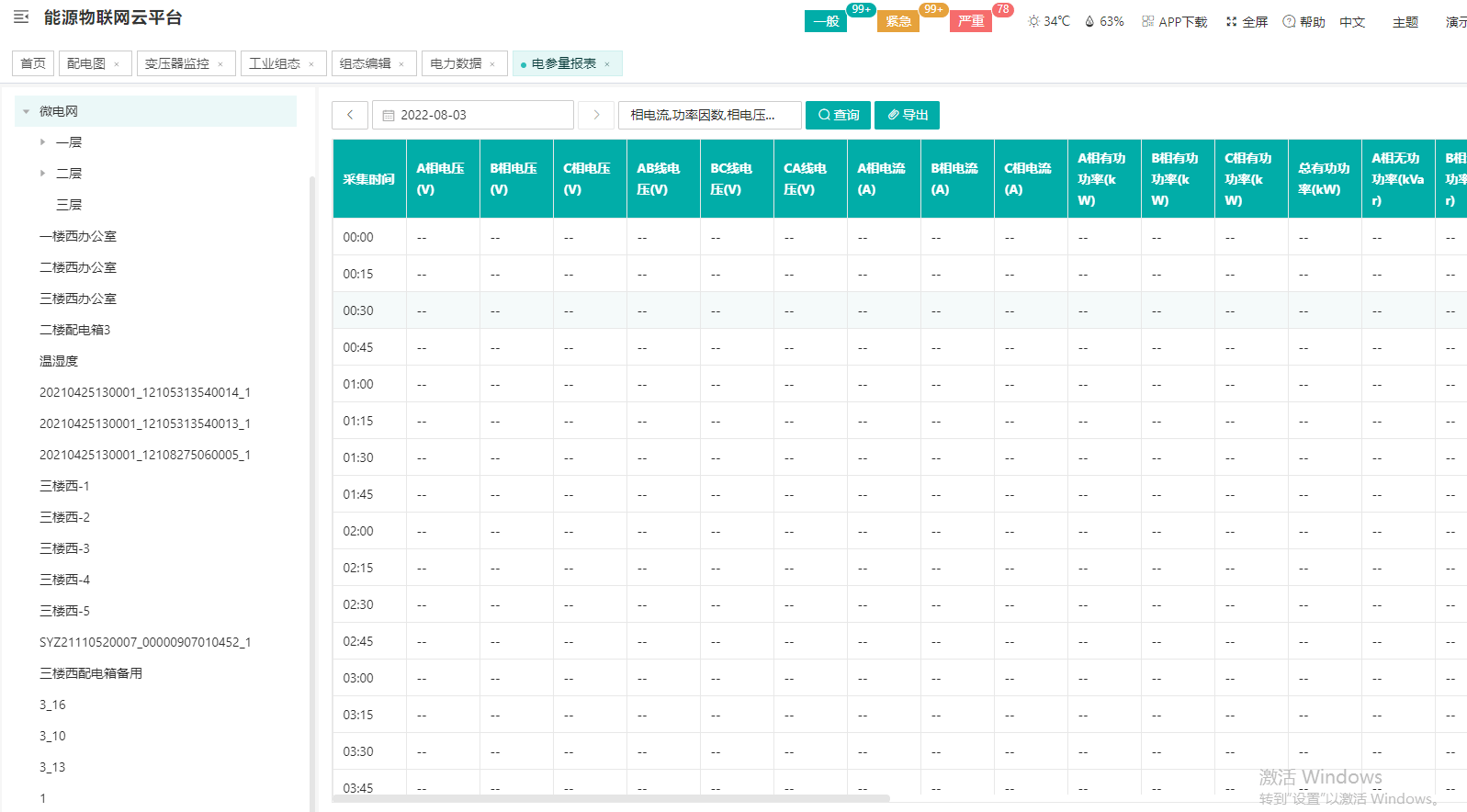Close the 电力数据 tab with its x
The width and height of the screenshot is (1467, 812).
[x=492, y=64]
